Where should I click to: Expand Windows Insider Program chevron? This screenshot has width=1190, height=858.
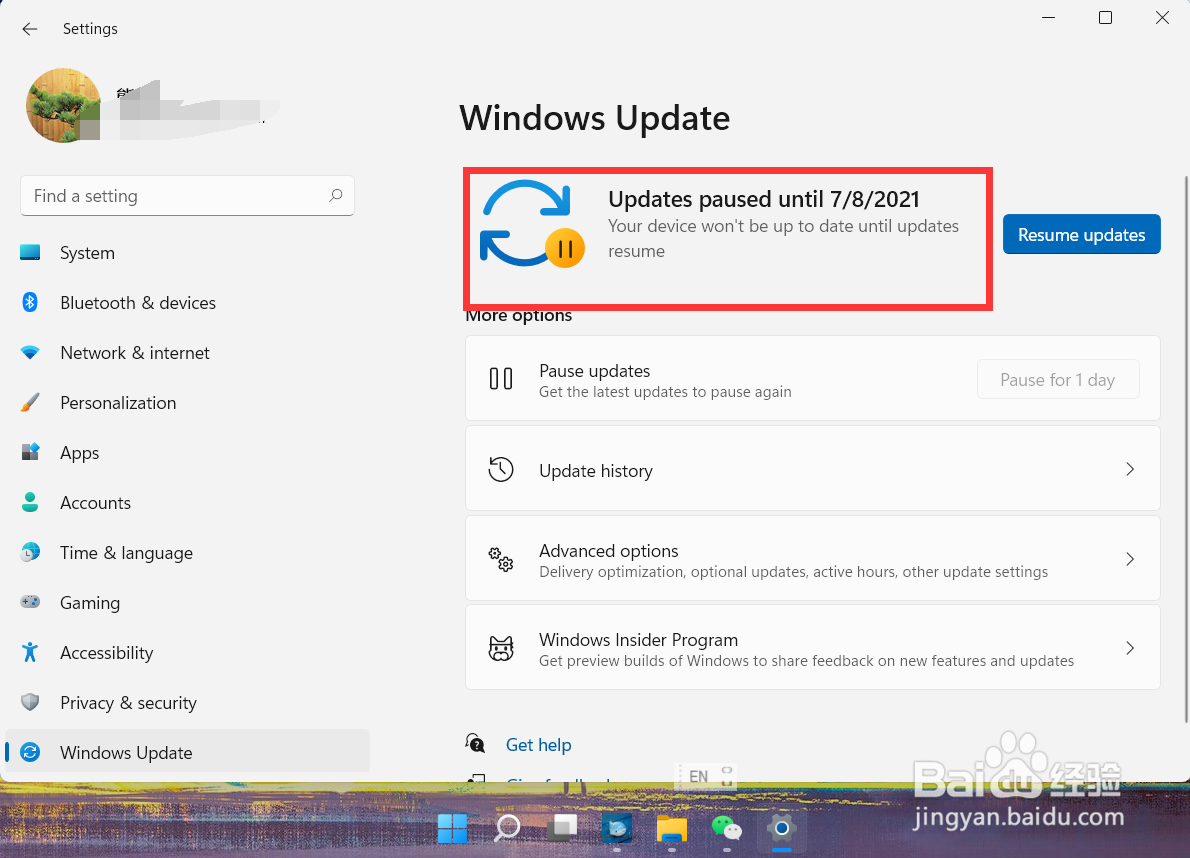tap(1130, 648)
